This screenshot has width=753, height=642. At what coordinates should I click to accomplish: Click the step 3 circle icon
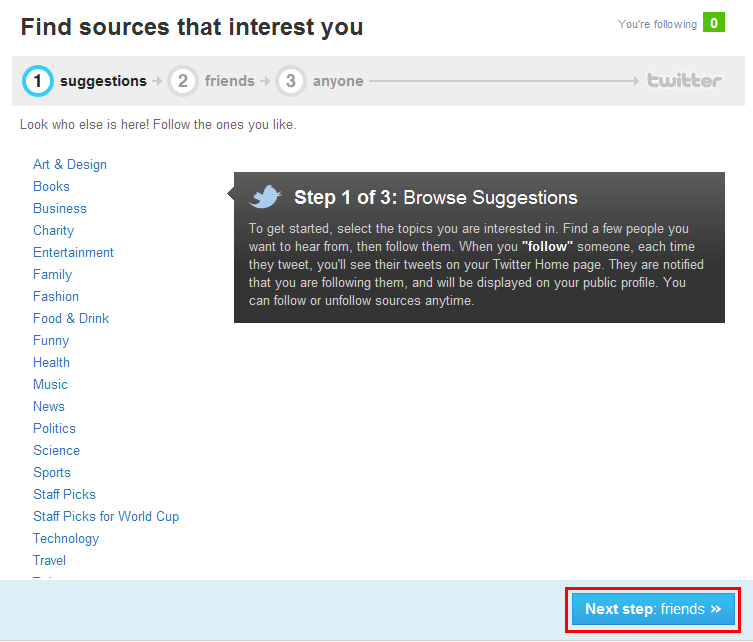pos(291,81)
